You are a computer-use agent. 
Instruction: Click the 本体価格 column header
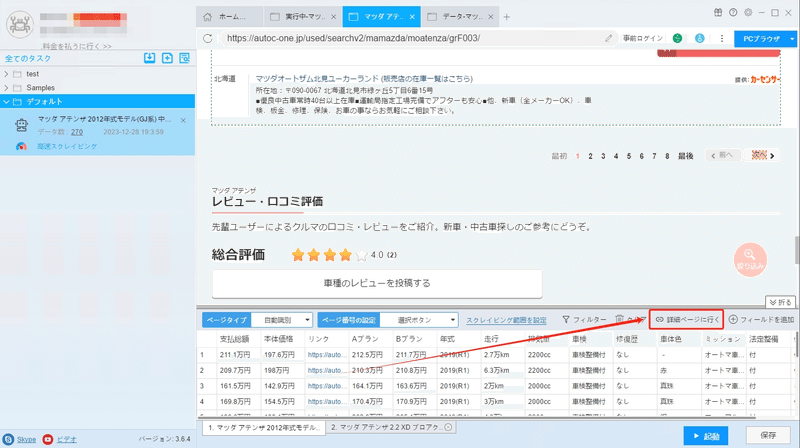coord(279,339)
